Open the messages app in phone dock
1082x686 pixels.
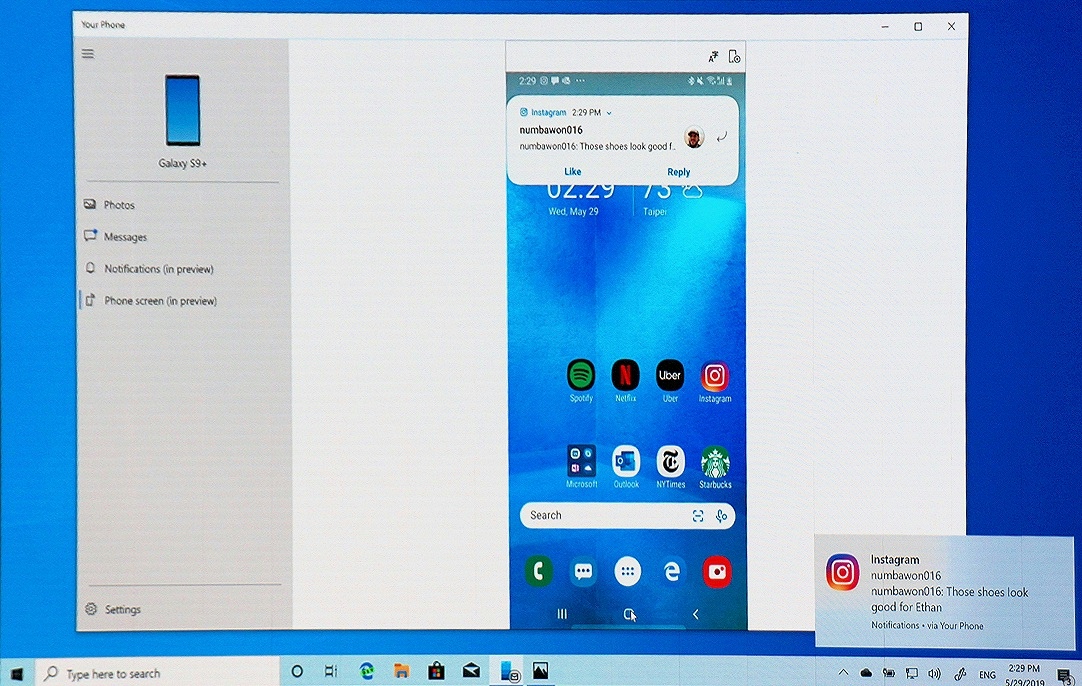click(x=583, y=571)
